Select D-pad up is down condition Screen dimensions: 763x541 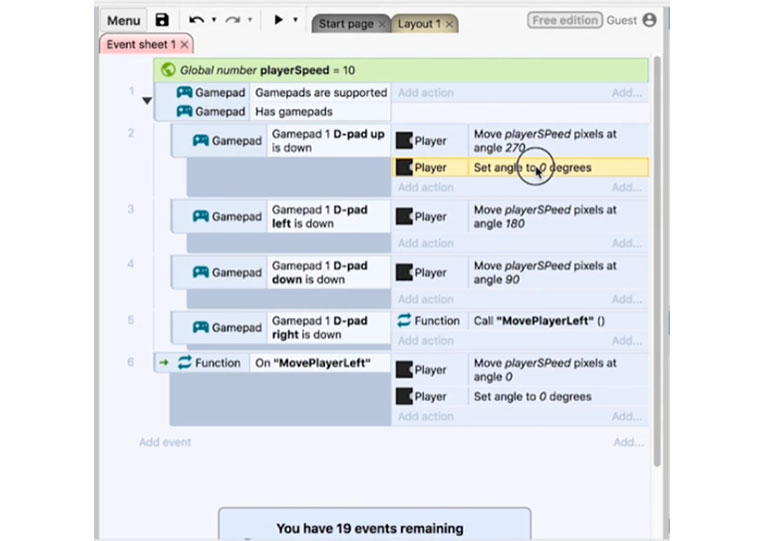(328, 141)
